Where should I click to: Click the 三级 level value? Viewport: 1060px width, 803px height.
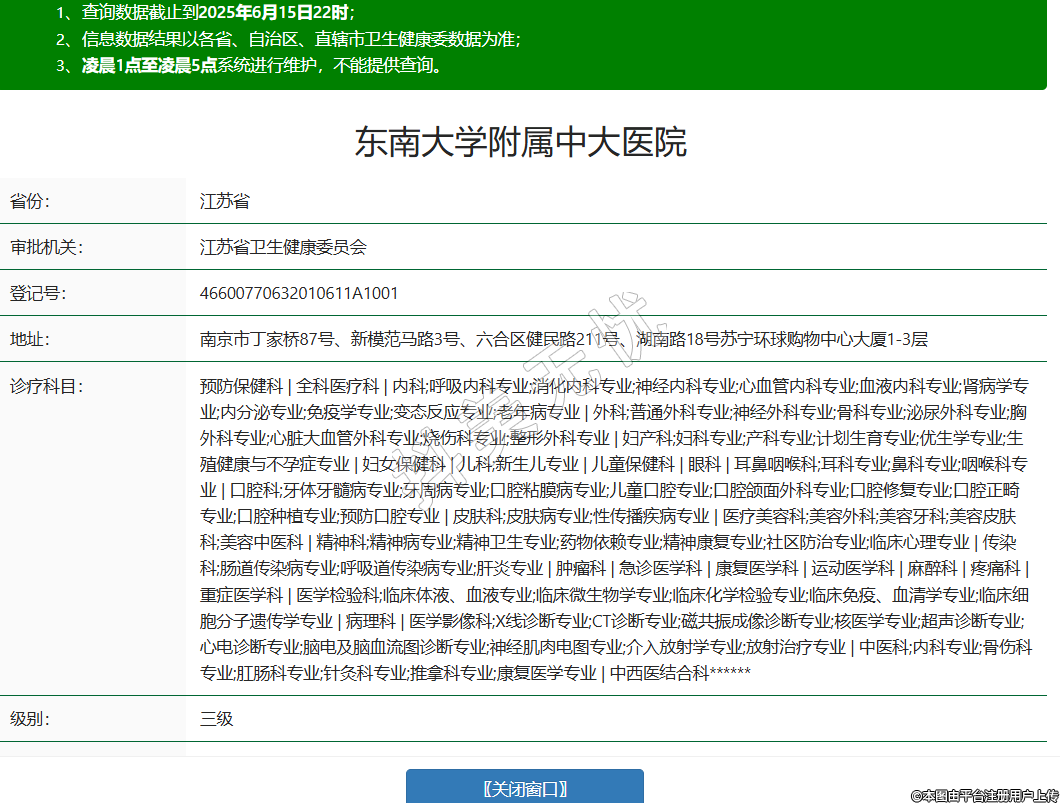(x=217, y=719)
